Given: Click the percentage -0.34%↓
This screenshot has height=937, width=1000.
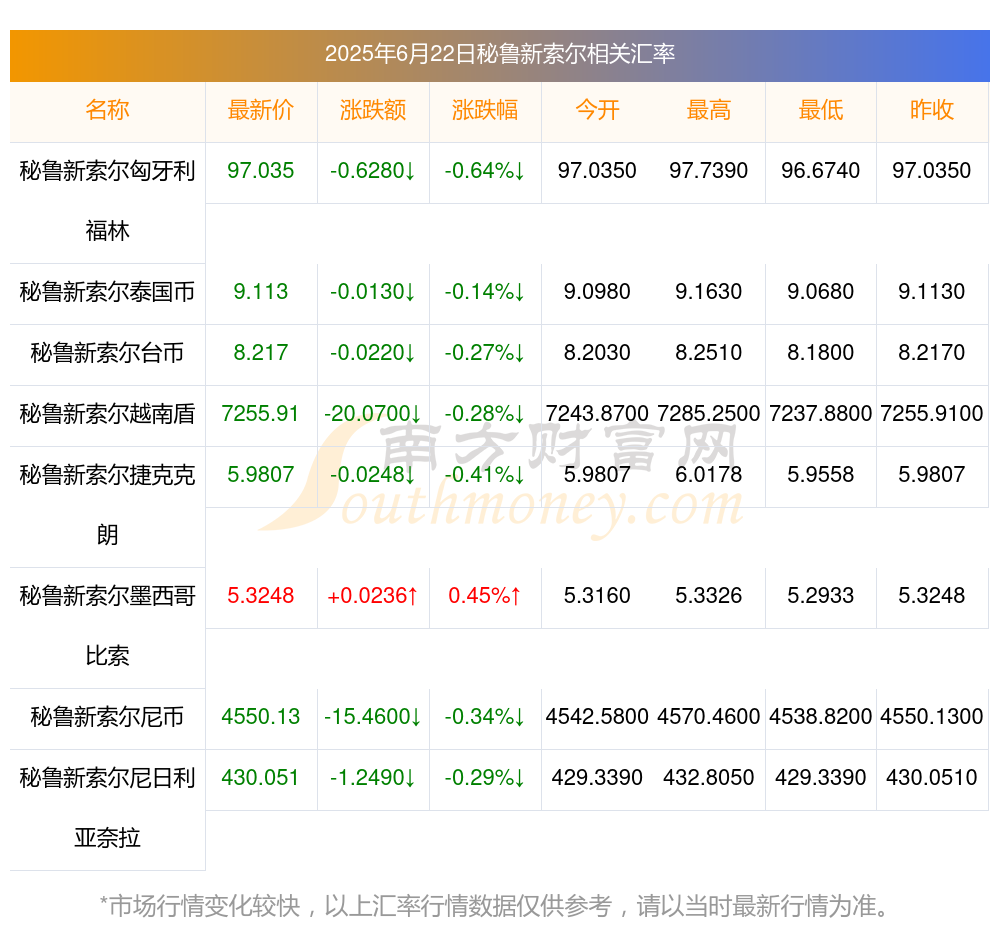Looking at the screenshot, I should pos(485,717).
